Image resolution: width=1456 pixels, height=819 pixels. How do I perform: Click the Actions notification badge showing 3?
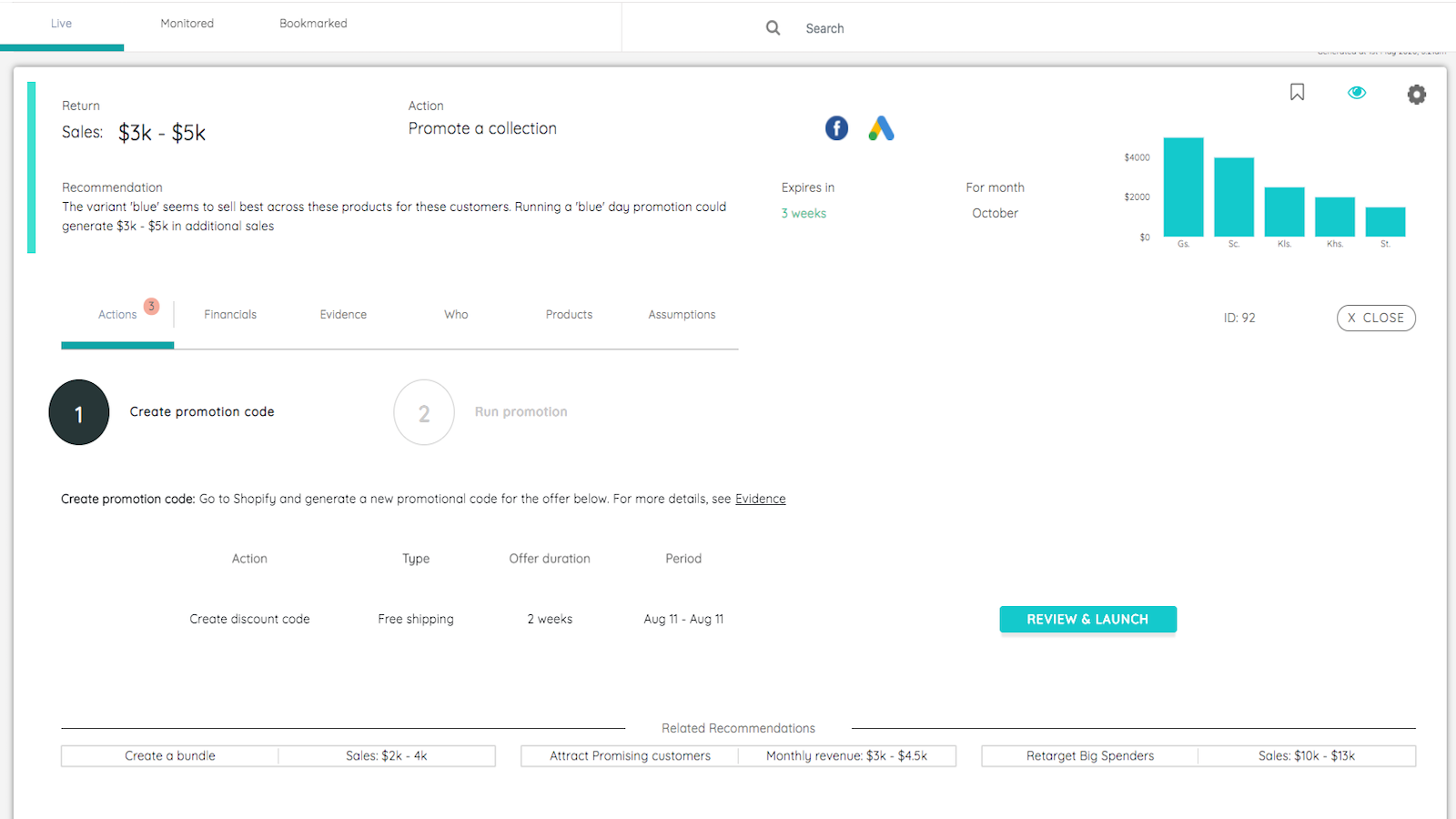[x=151, y=307]
